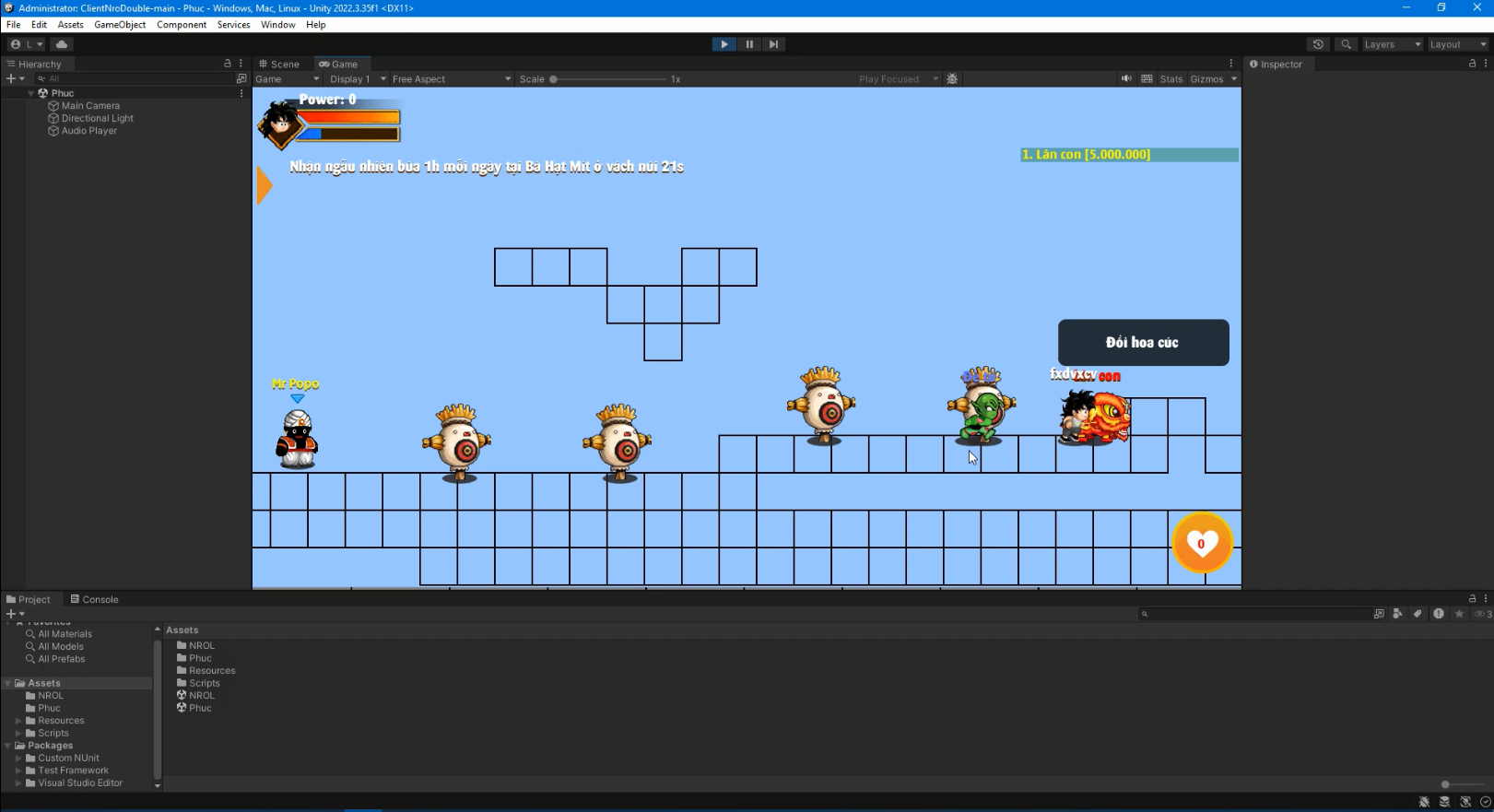Click Project favorites star icon
The height and width of the screenshot is (812, 1494).
[x=1459, y=614]
